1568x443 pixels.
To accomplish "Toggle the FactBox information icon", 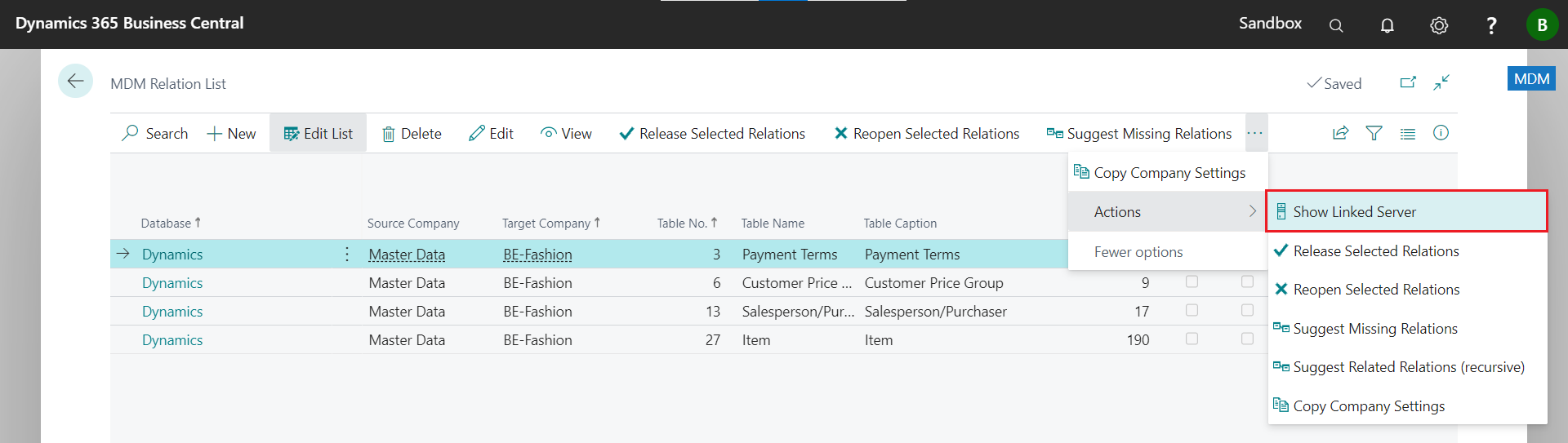I will click(1441, 133).
